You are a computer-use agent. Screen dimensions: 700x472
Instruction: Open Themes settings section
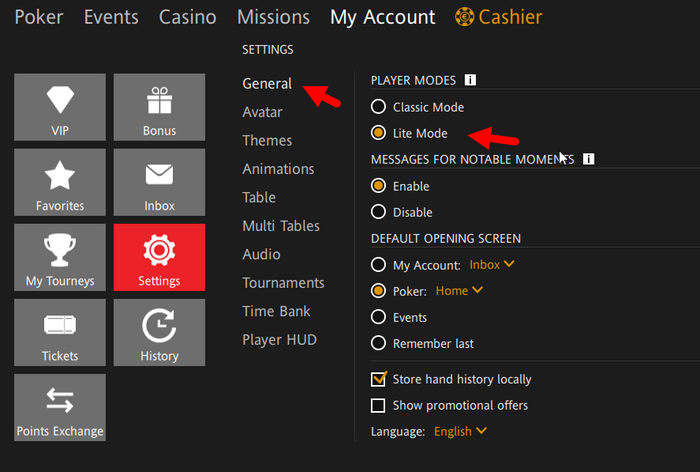pyautogui.click(x=267, y=140)
